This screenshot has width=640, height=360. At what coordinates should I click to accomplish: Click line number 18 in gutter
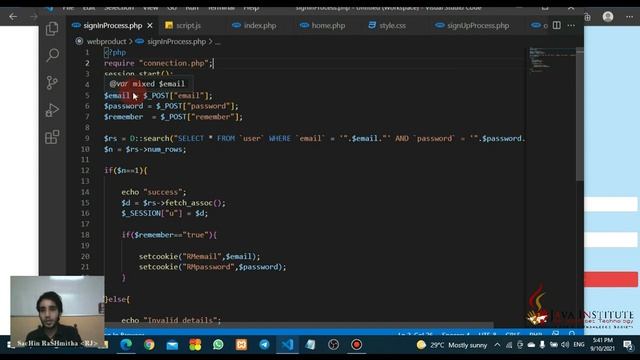(85, 235)
